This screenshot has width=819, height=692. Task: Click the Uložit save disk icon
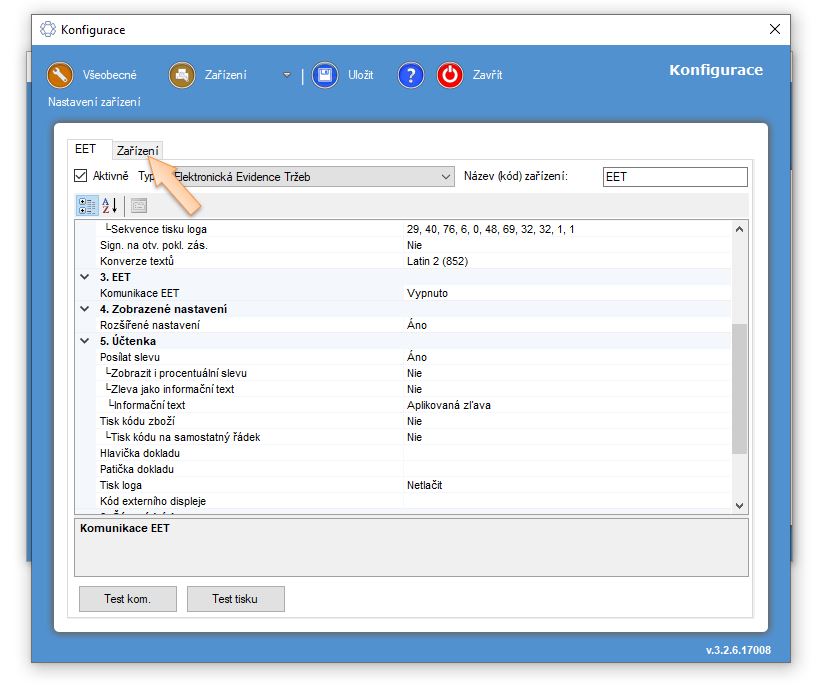(324, 75)
